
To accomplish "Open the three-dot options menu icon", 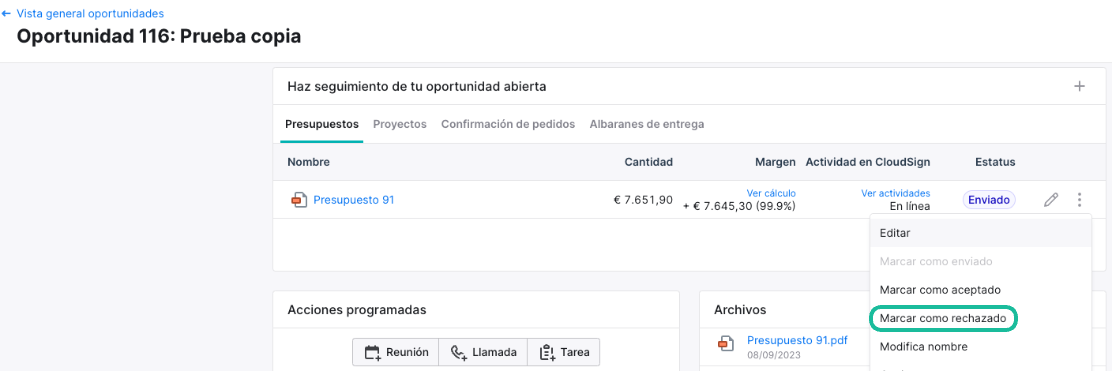I will click(1079, 200).
